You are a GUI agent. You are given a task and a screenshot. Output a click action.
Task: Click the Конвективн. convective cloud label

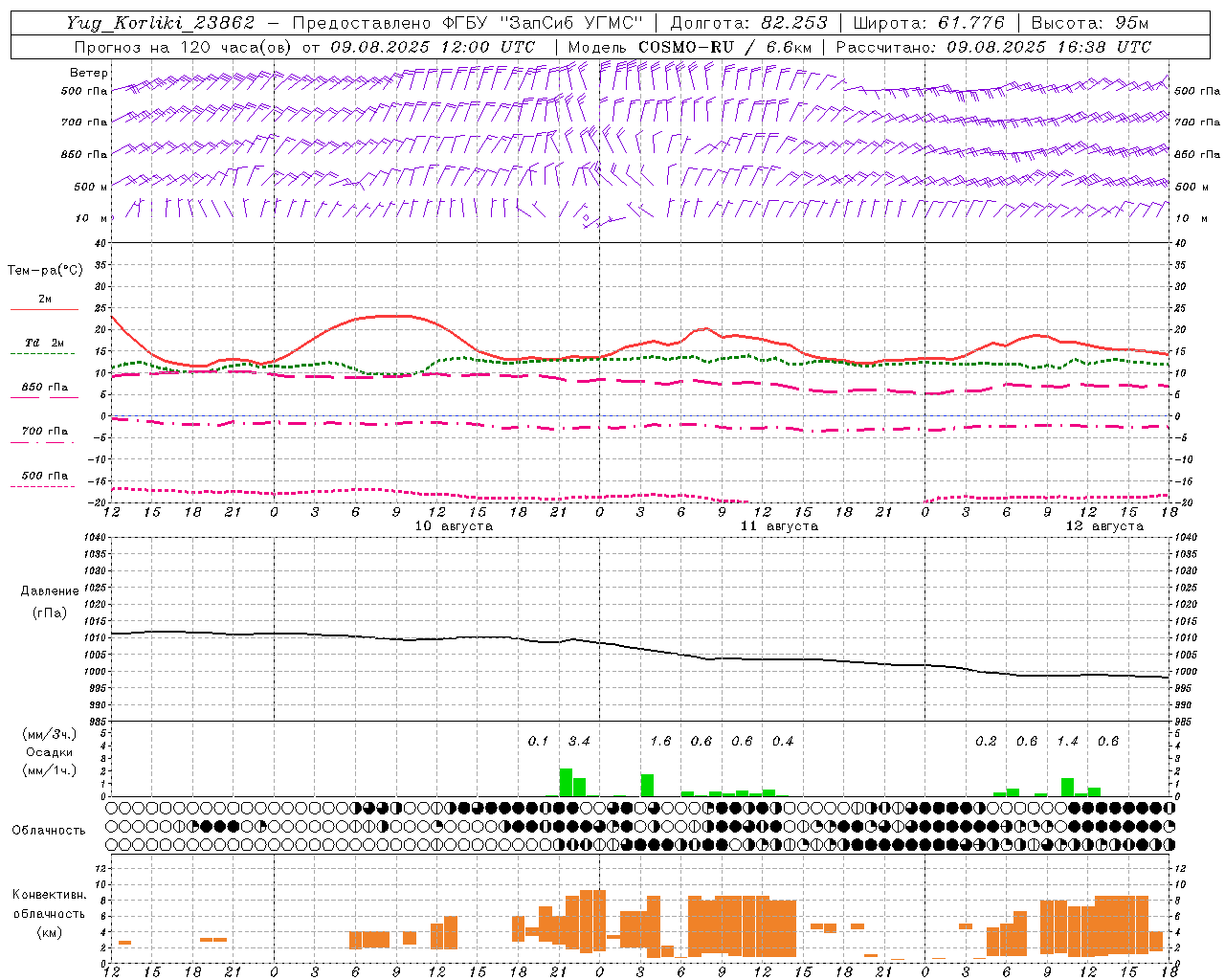[x=49, y=895]
